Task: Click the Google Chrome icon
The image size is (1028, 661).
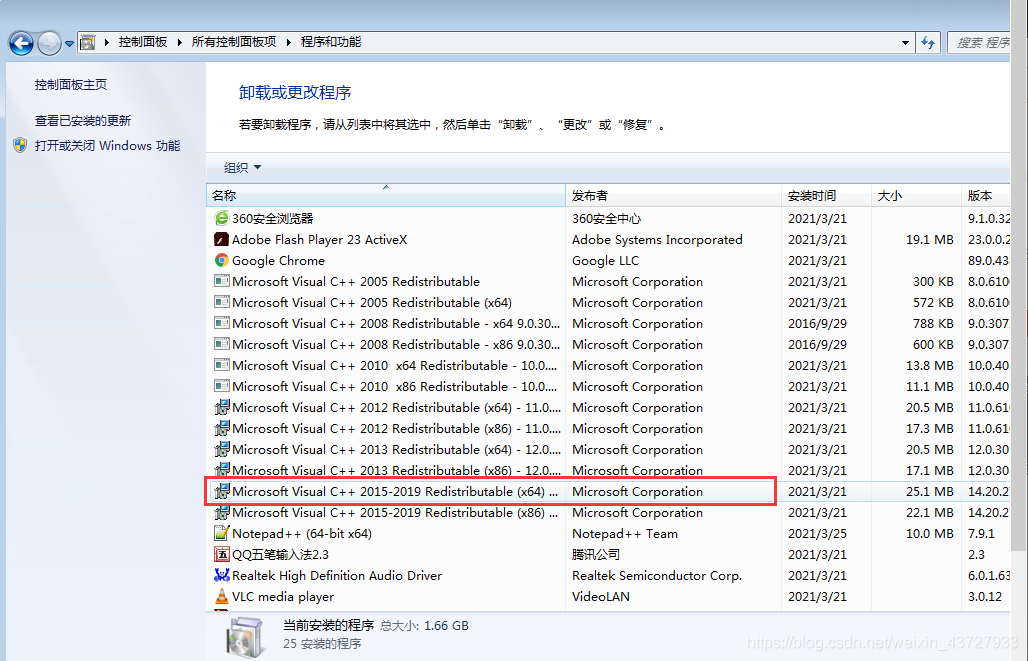Action: (x=222, y=260)
